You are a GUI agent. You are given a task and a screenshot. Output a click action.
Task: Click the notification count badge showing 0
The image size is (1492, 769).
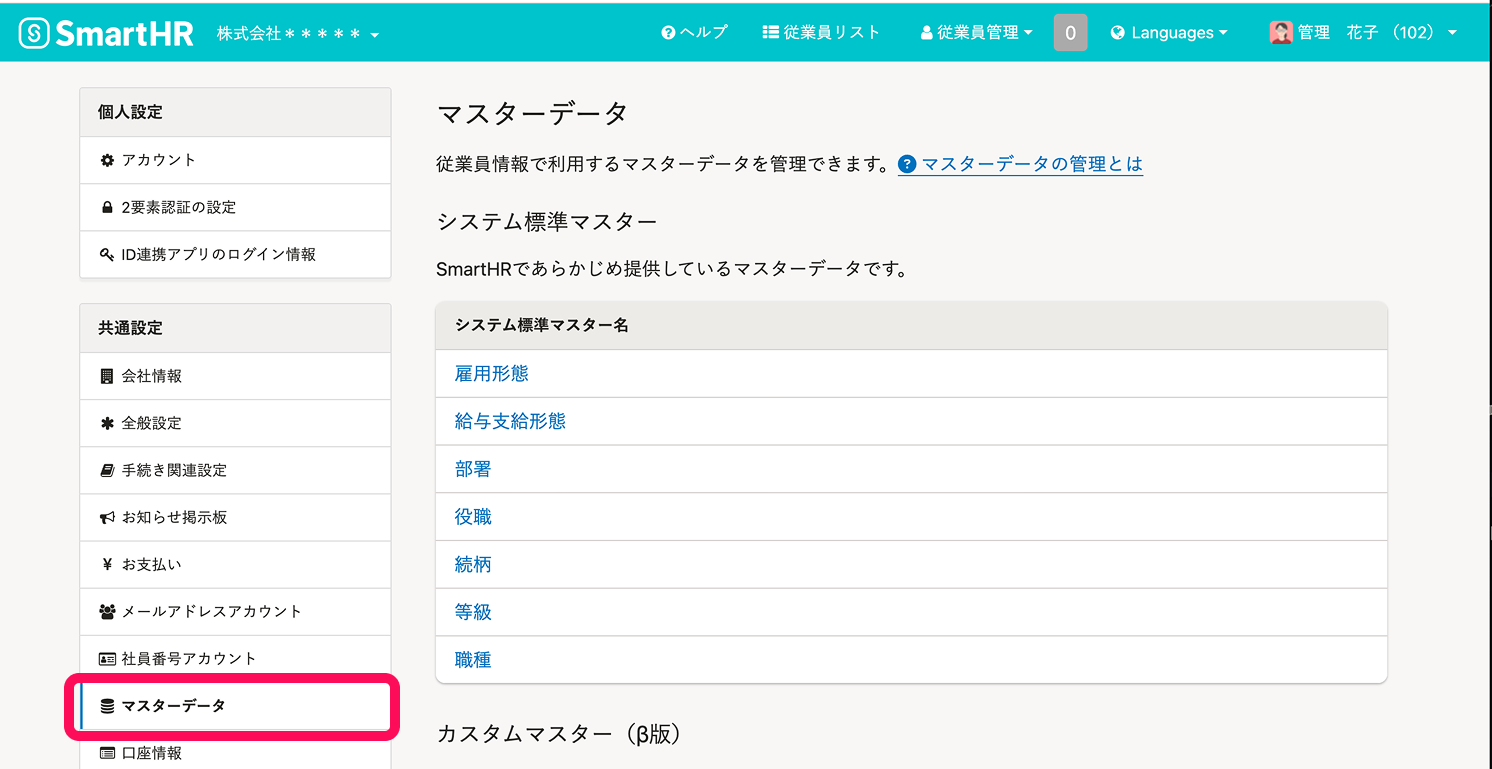point(1070,33)
